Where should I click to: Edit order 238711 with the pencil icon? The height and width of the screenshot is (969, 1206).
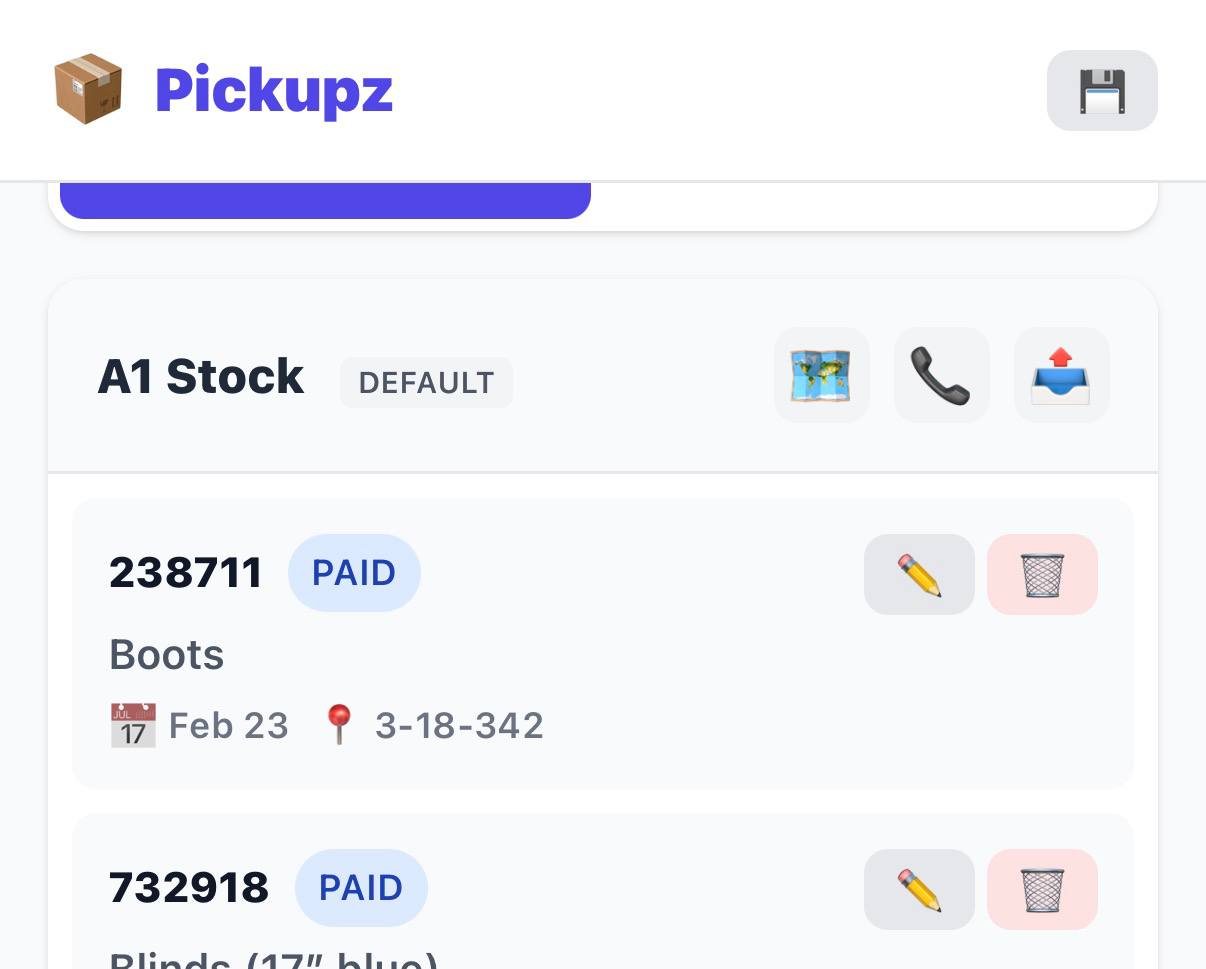pyautogui.click(x=919, y=574)
